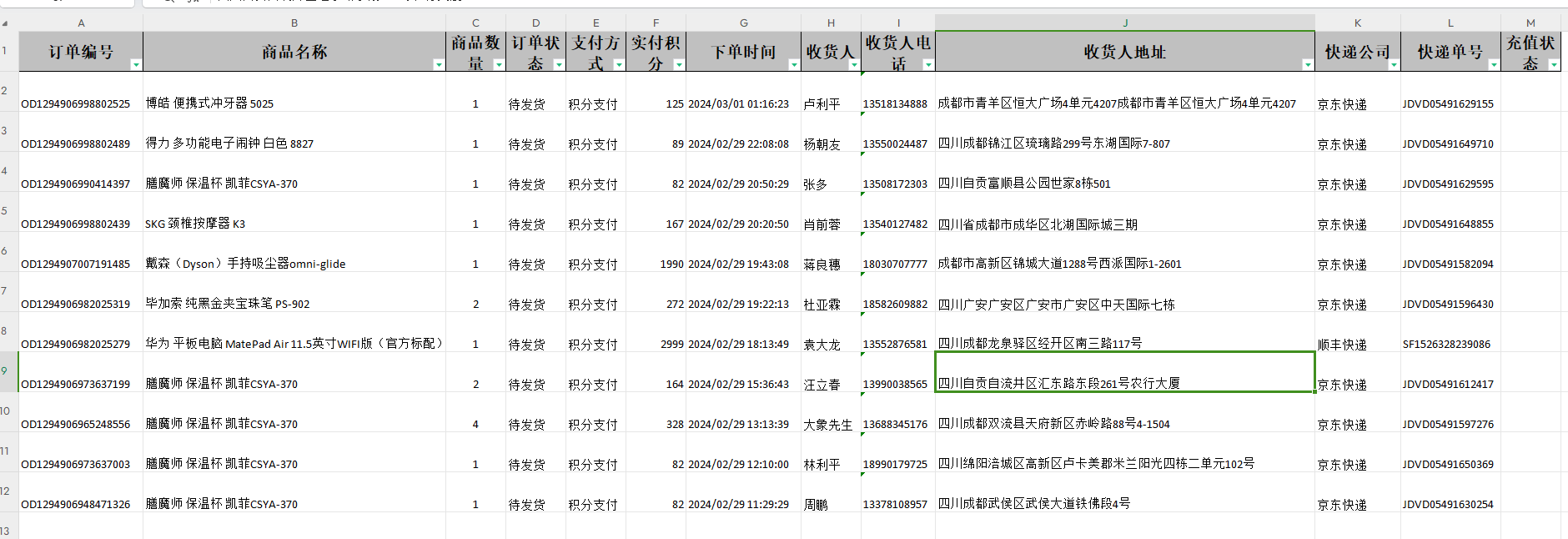Open the 充值状态 filter dropdown
1568x539 pixels.
pos(1554,64)
